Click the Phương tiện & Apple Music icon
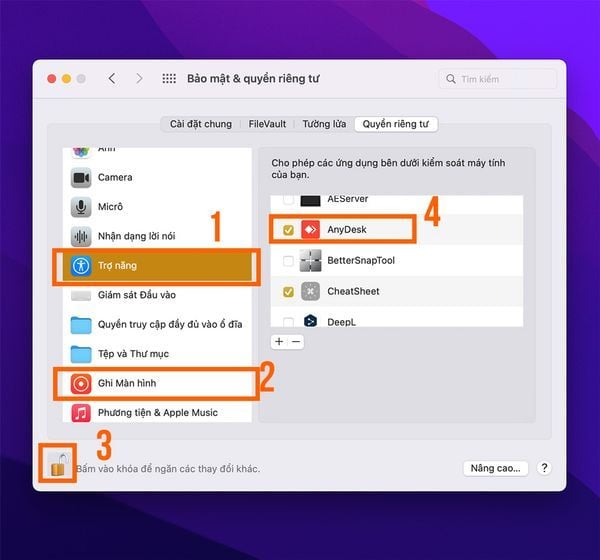Viewport: 600px width, 560px height. pyautogui.click(x=81, y=413)
